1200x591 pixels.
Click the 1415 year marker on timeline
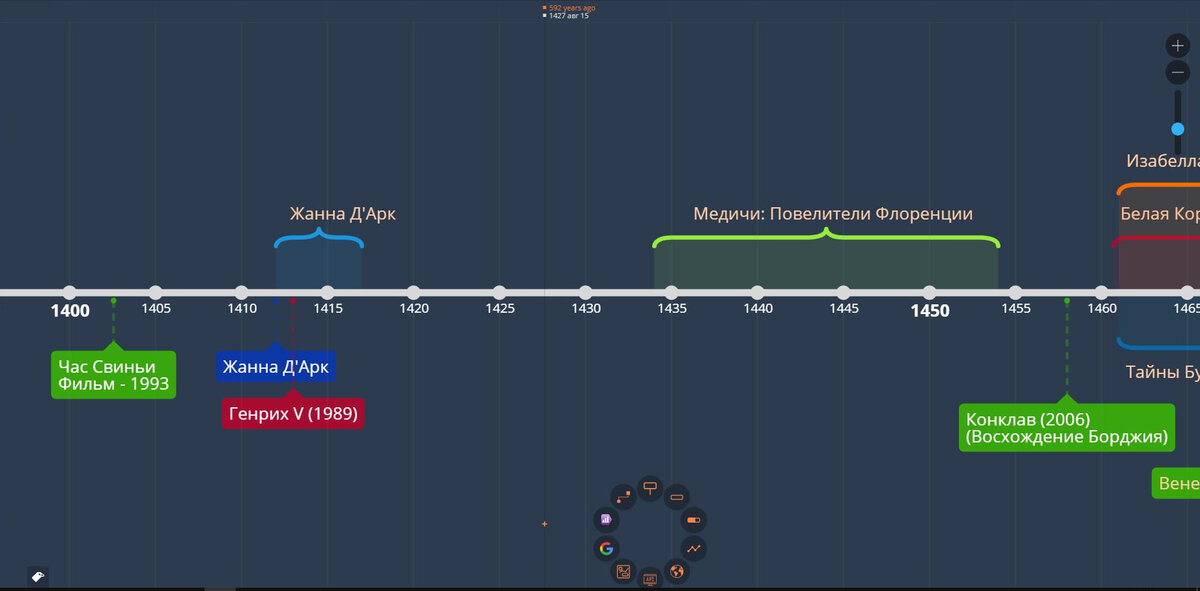coord(327,292)
